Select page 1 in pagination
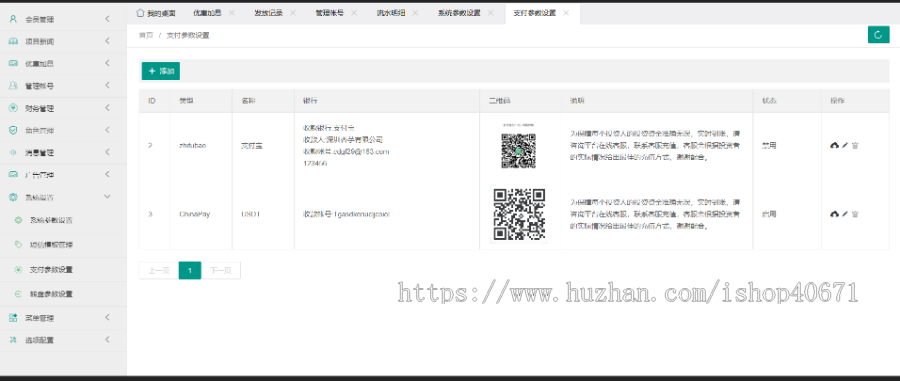The height and width of the screenshot is (381, 900). click(190, 270)
